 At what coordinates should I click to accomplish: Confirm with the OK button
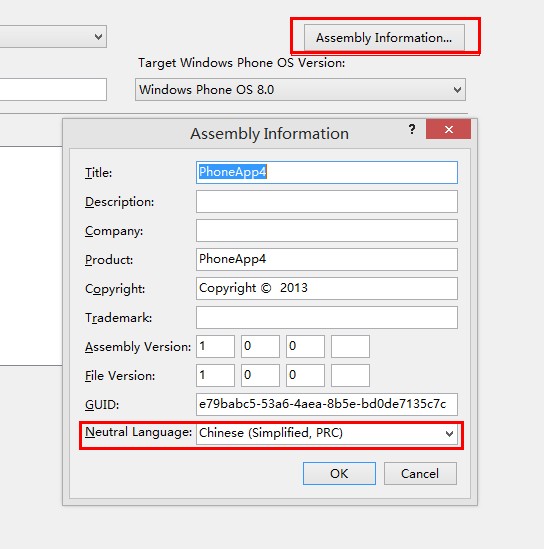(339, 473)
